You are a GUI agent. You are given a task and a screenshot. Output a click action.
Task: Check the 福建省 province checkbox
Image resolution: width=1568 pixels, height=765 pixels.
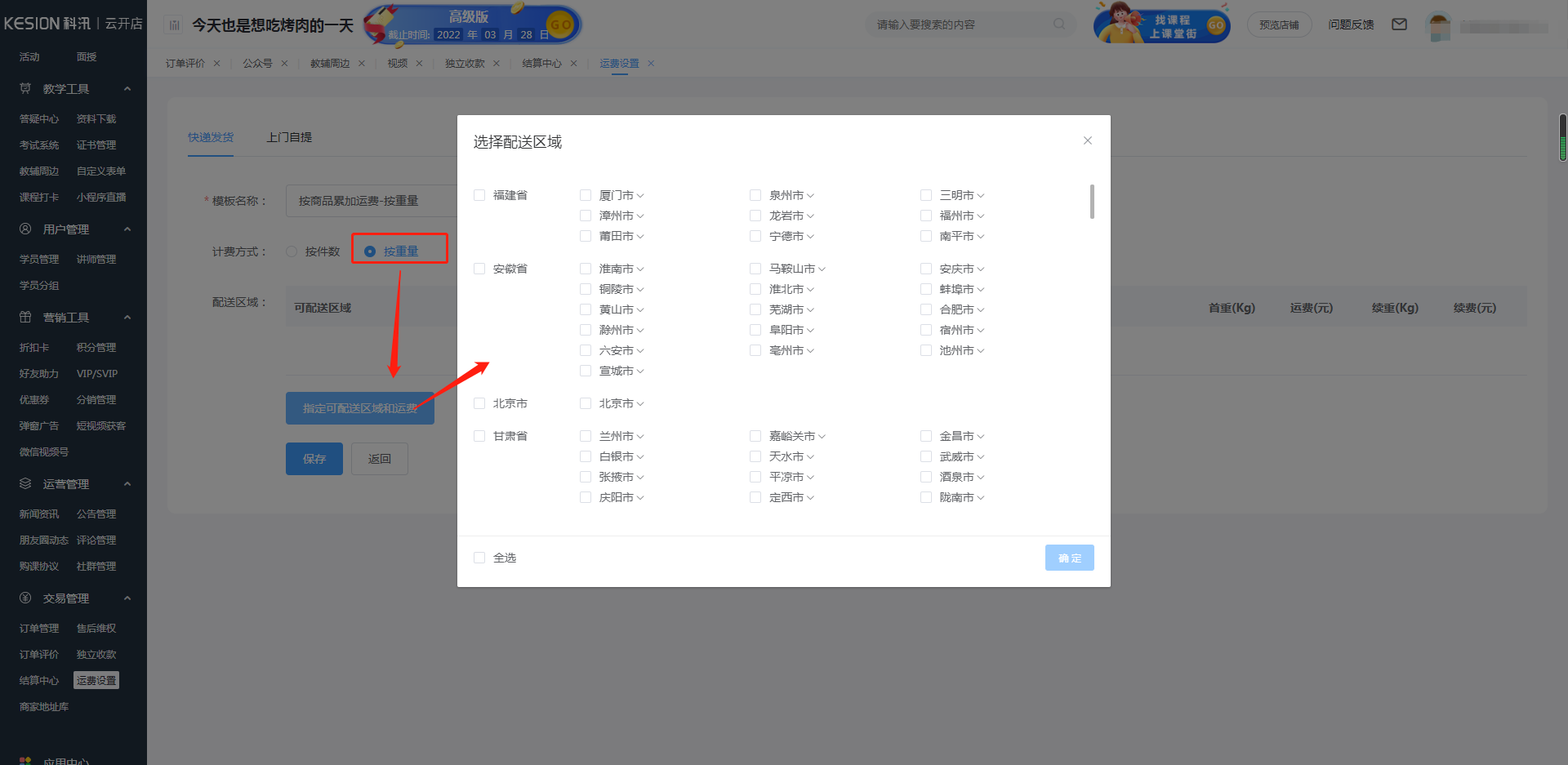click(479, 195)
